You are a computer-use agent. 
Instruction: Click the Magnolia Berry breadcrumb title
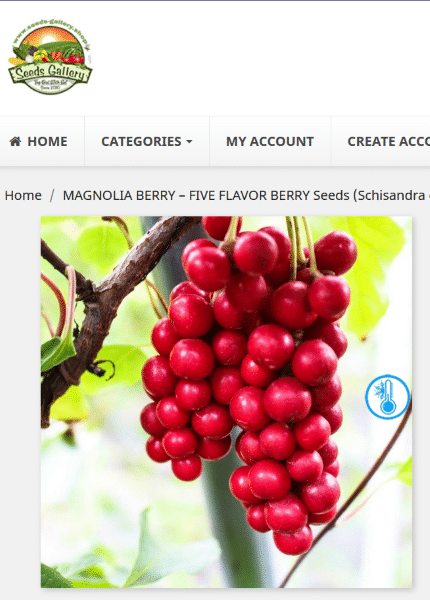(246, 196)
